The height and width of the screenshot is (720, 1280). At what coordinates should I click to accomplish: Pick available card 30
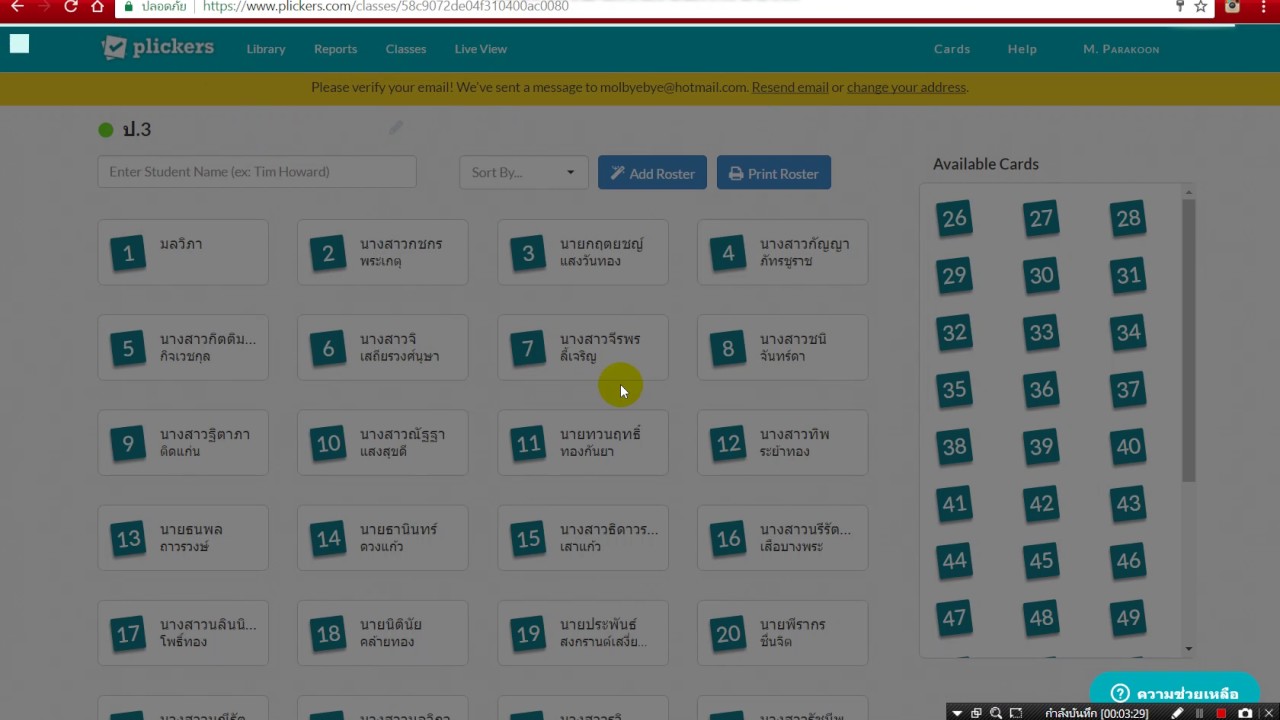(1041, 275)
